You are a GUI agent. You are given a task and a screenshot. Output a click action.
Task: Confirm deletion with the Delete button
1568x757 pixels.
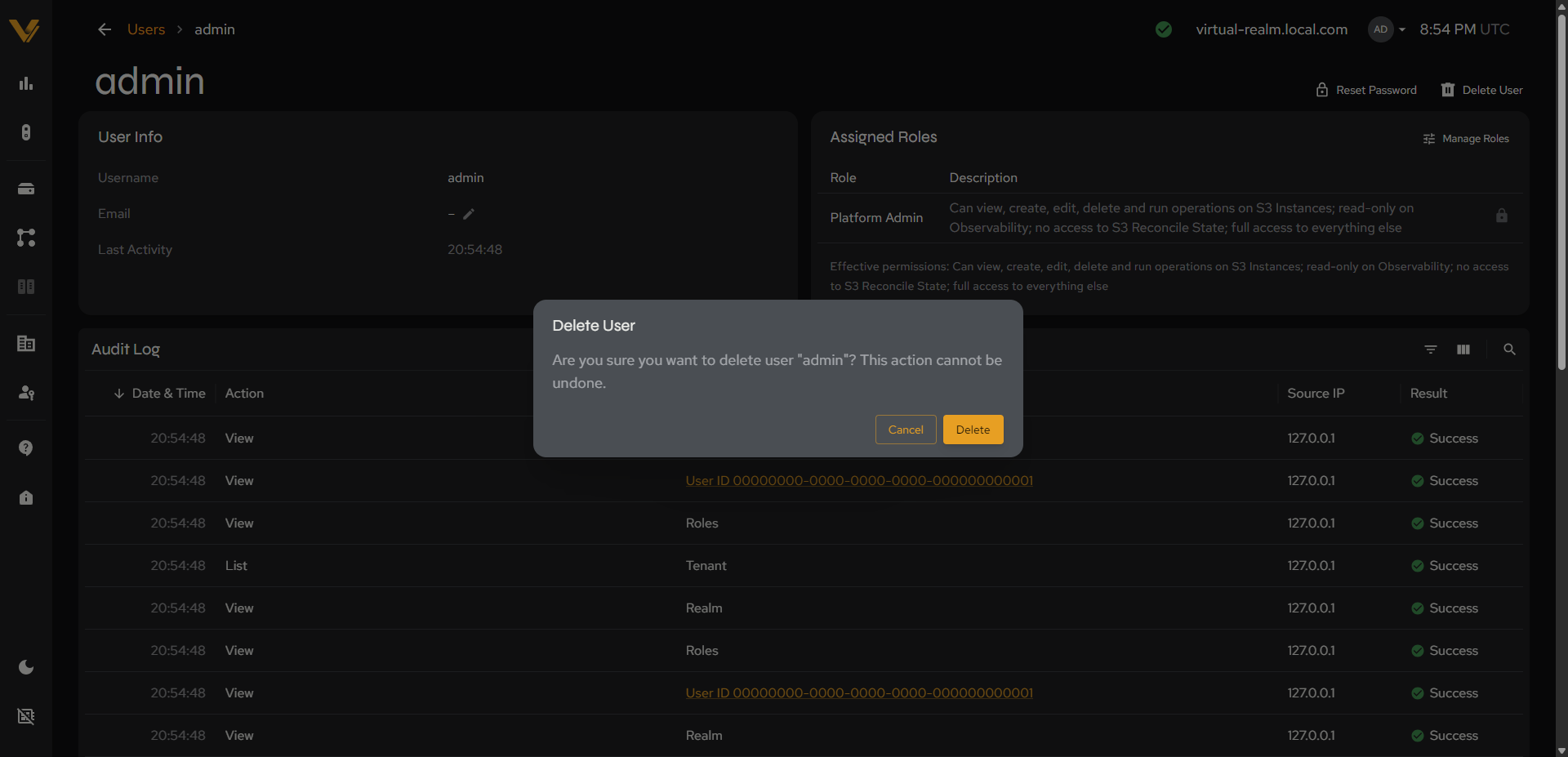point(973,430)
